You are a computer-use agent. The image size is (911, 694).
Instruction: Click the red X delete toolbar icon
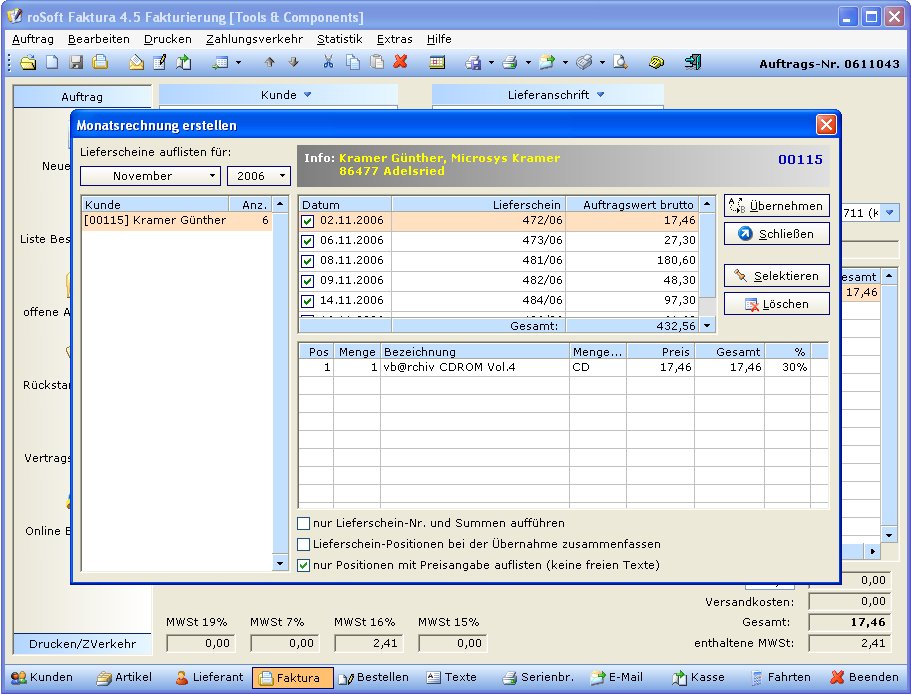coord(400,63)
